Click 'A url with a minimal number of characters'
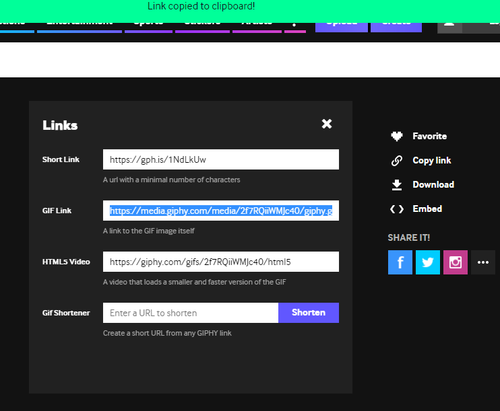500x411 pixels. [x=171, y=180]
